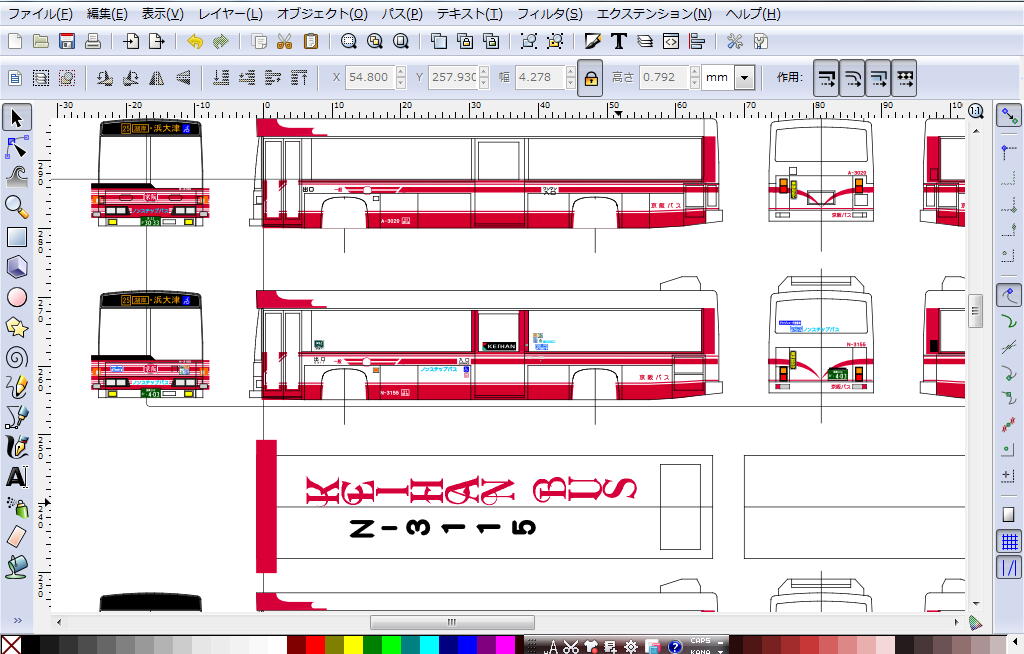
Task: Select the Node edit tool
Action: (x=16, y=148)
